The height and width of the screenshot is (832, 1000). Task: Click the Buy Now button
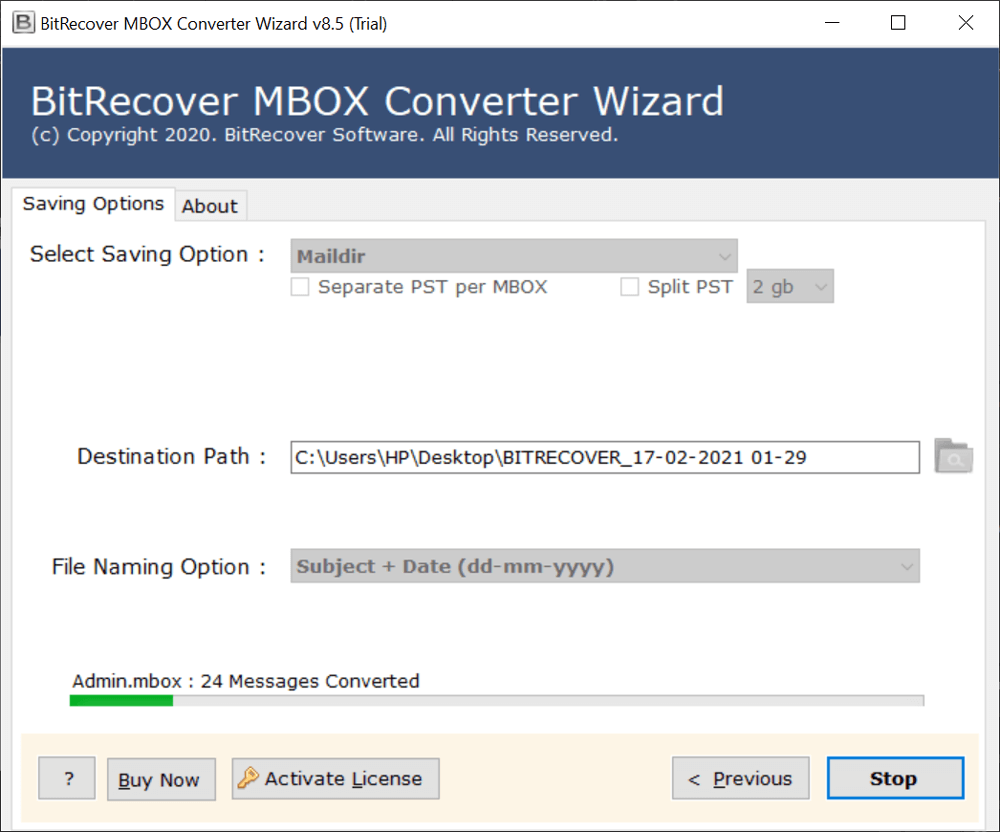(161, 779)
